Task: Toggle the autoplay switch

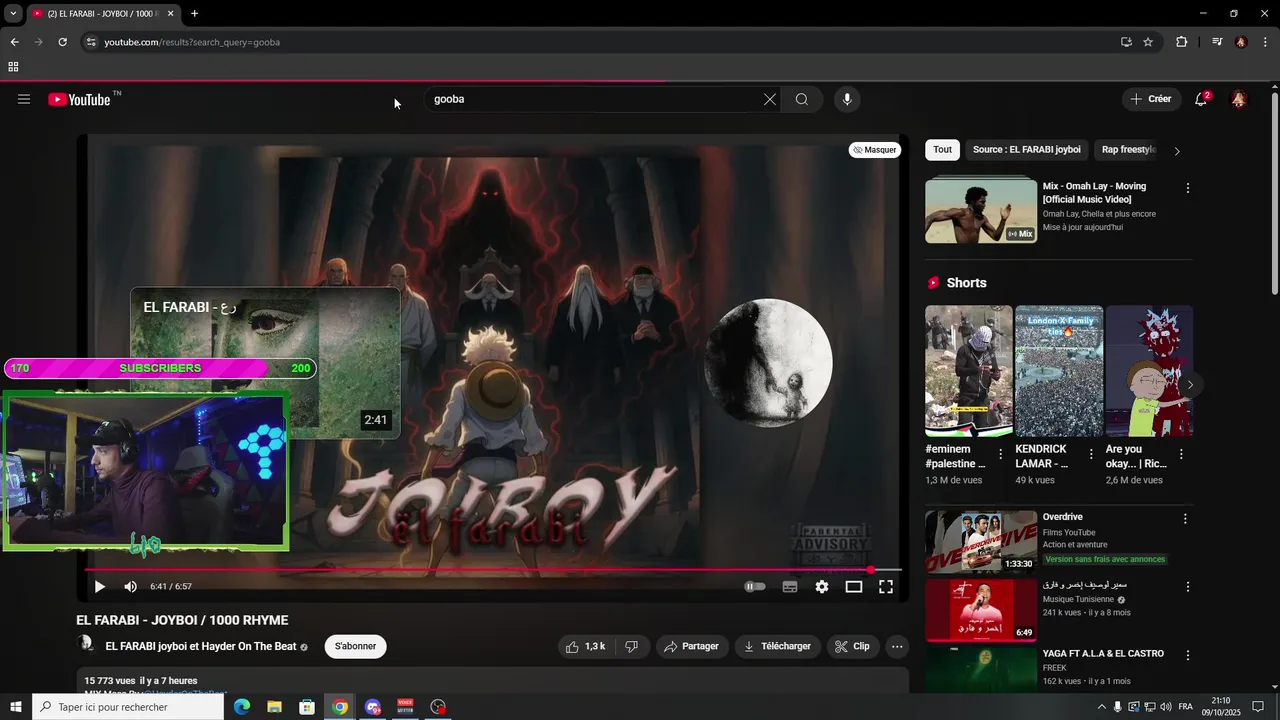Action: (x=755, y=587)
